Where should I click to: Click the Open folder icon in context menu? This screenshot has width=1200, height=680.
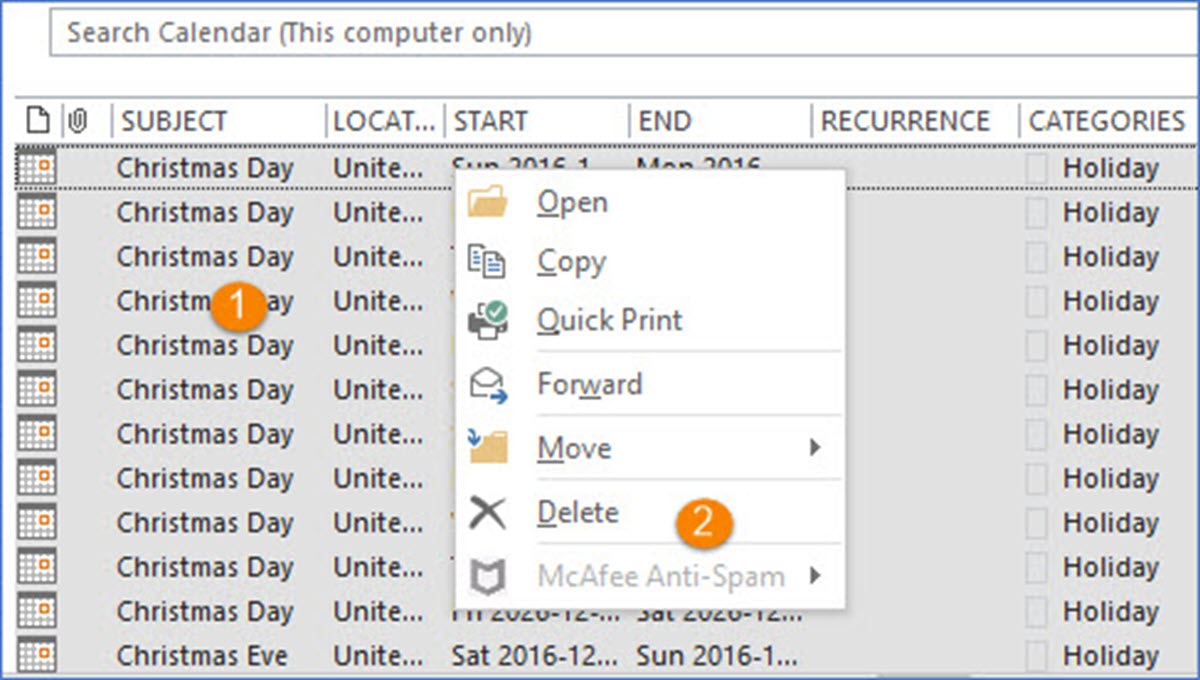coord(488,203)
